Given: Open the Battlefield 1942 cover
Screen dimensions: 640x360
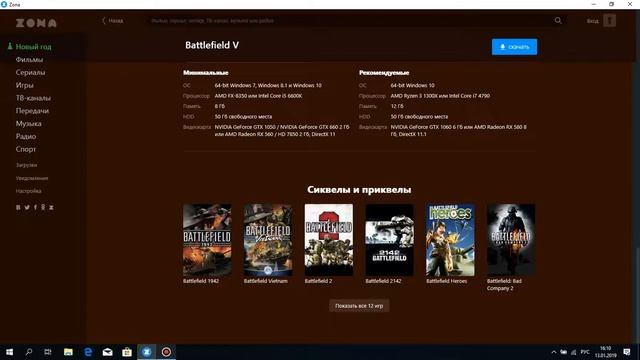Looking at the screenshot, I should (207, 240).
